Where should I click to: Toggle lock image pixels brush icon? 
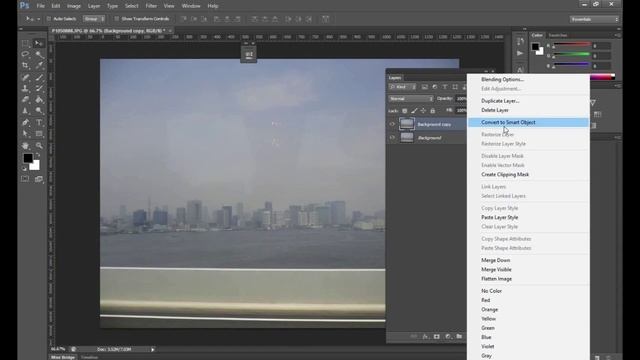tap(414, 111)
